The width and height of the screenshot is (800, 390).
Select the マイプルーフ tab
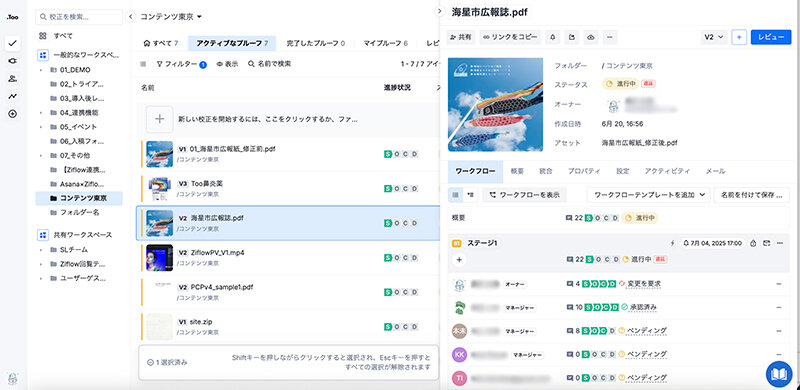[x=385, y=43]
